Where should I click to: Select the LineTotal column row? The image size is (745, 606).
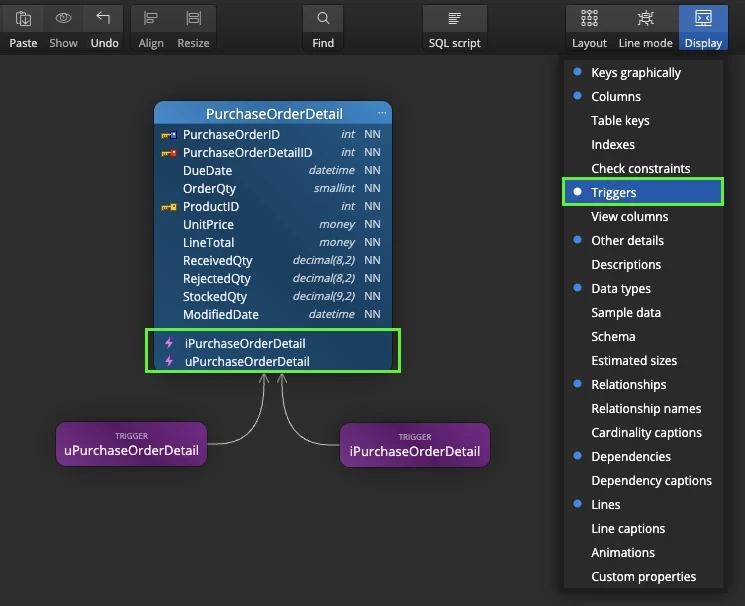click(273, 242)
